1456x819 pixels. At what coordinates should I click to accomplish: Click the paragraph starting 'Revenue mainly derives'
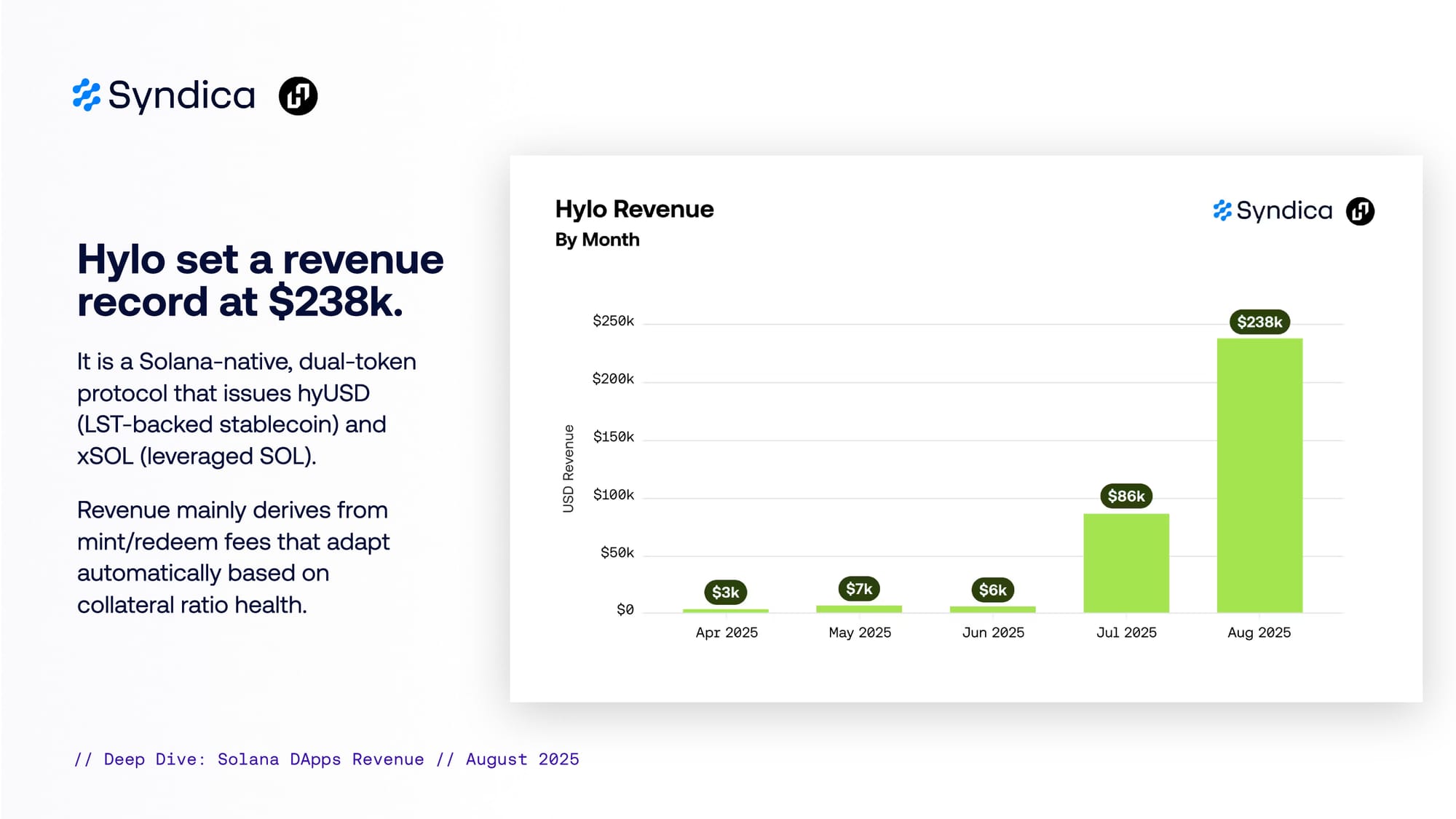pos(233,557)
